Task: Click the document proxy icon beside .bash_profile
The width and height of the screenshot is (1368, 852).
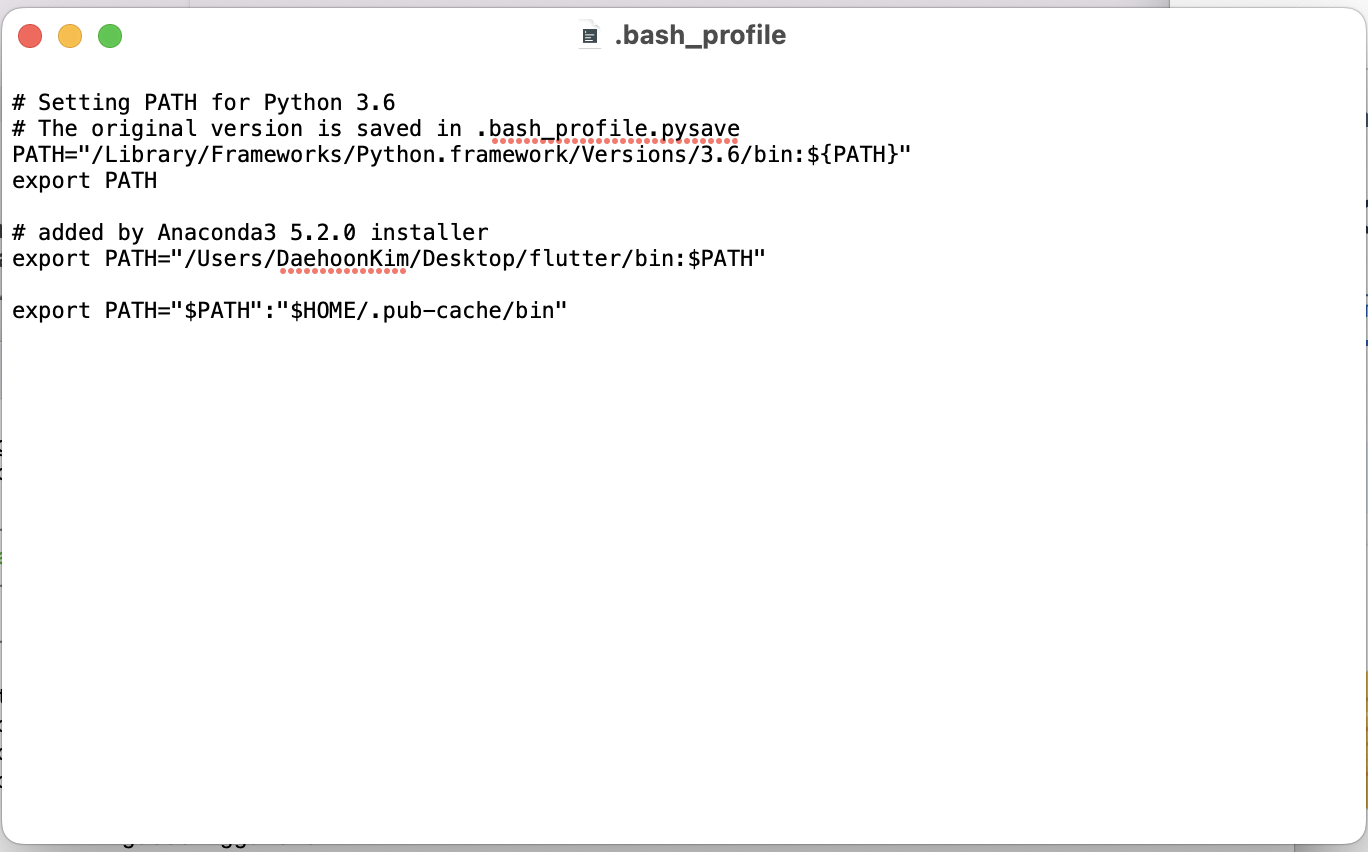Action: pos(590,36)
